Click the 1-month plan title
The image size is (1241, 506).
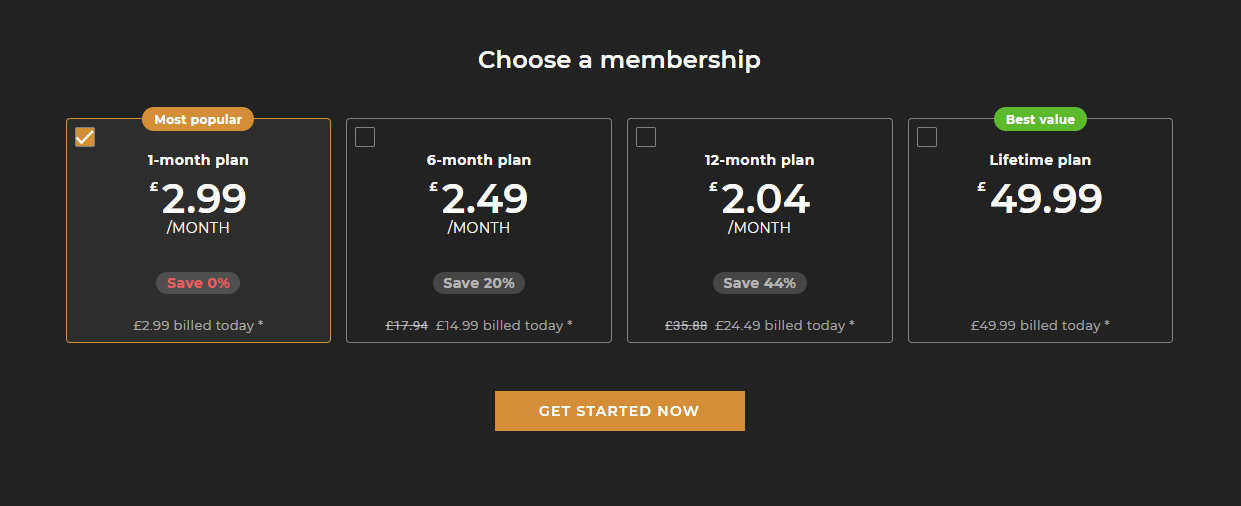coord(198,160)
